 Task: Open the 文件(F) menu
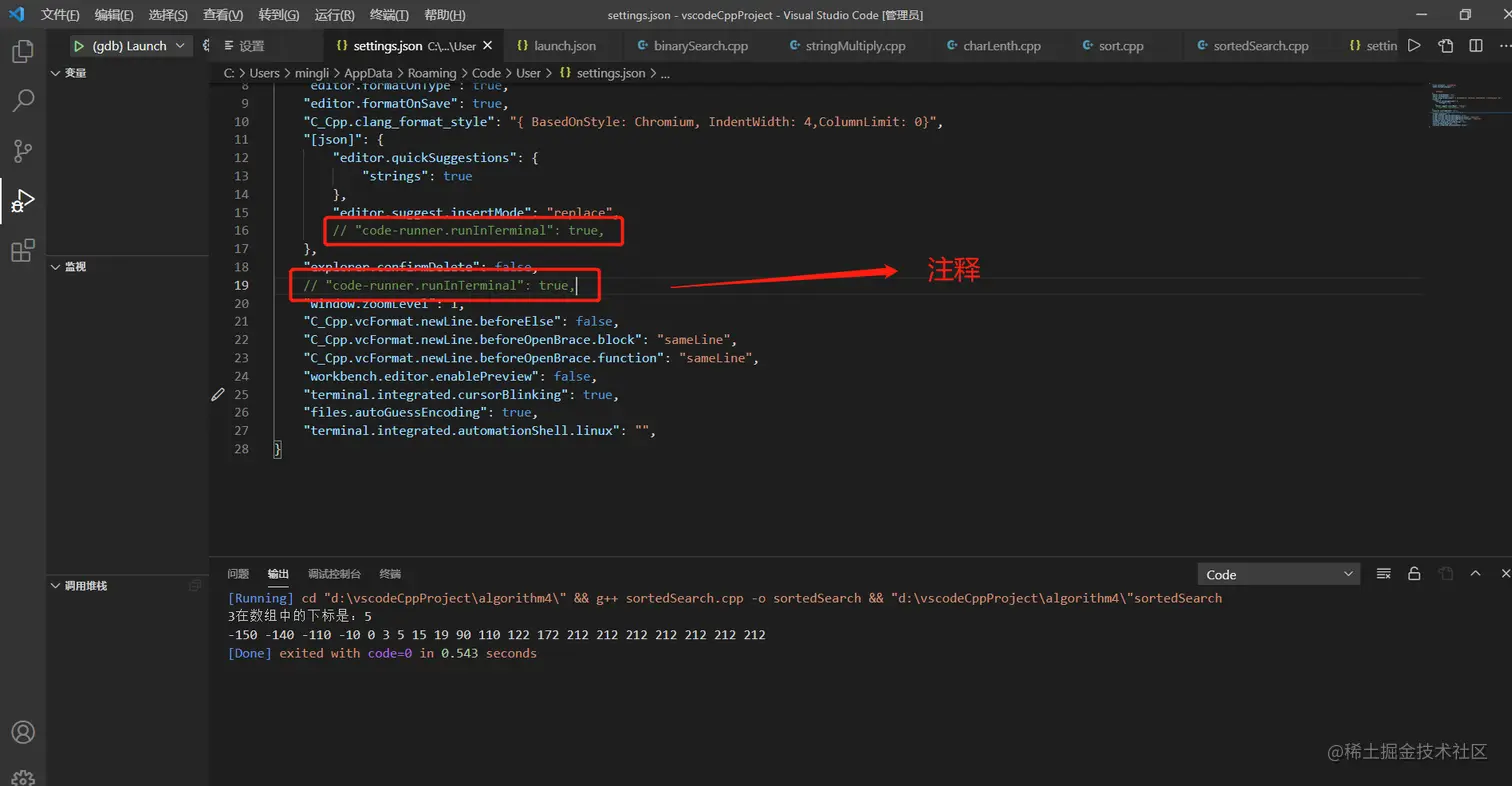pyautogui.click(x=60, y=15)
